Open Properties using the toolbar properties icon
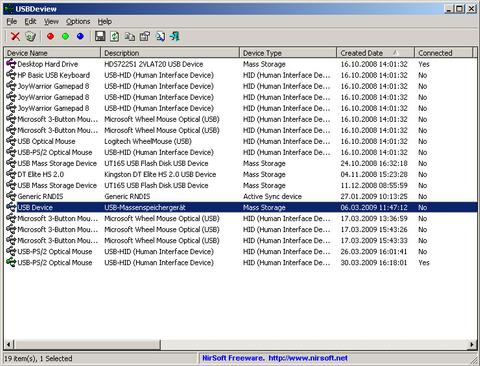Screen dimensions: 480x366 [x=145, y=36]
